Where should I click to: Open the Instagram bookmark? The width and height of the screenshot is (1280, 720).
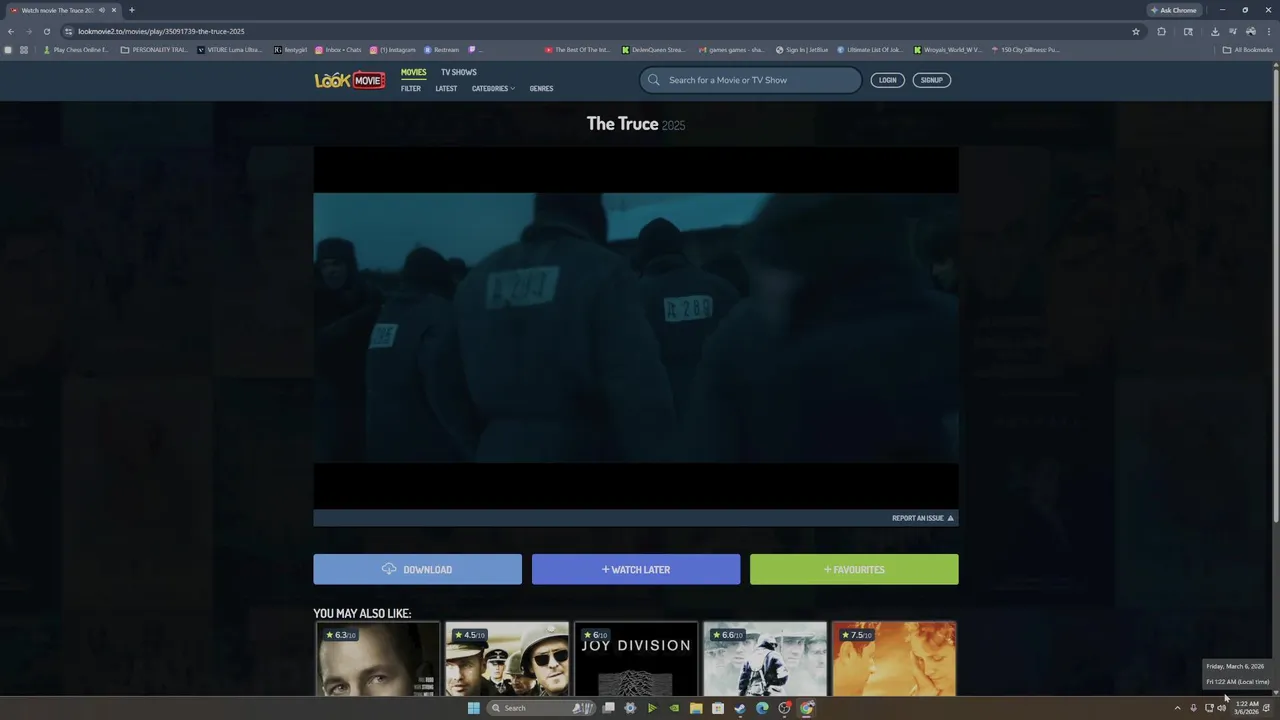[x=392, y=49]
